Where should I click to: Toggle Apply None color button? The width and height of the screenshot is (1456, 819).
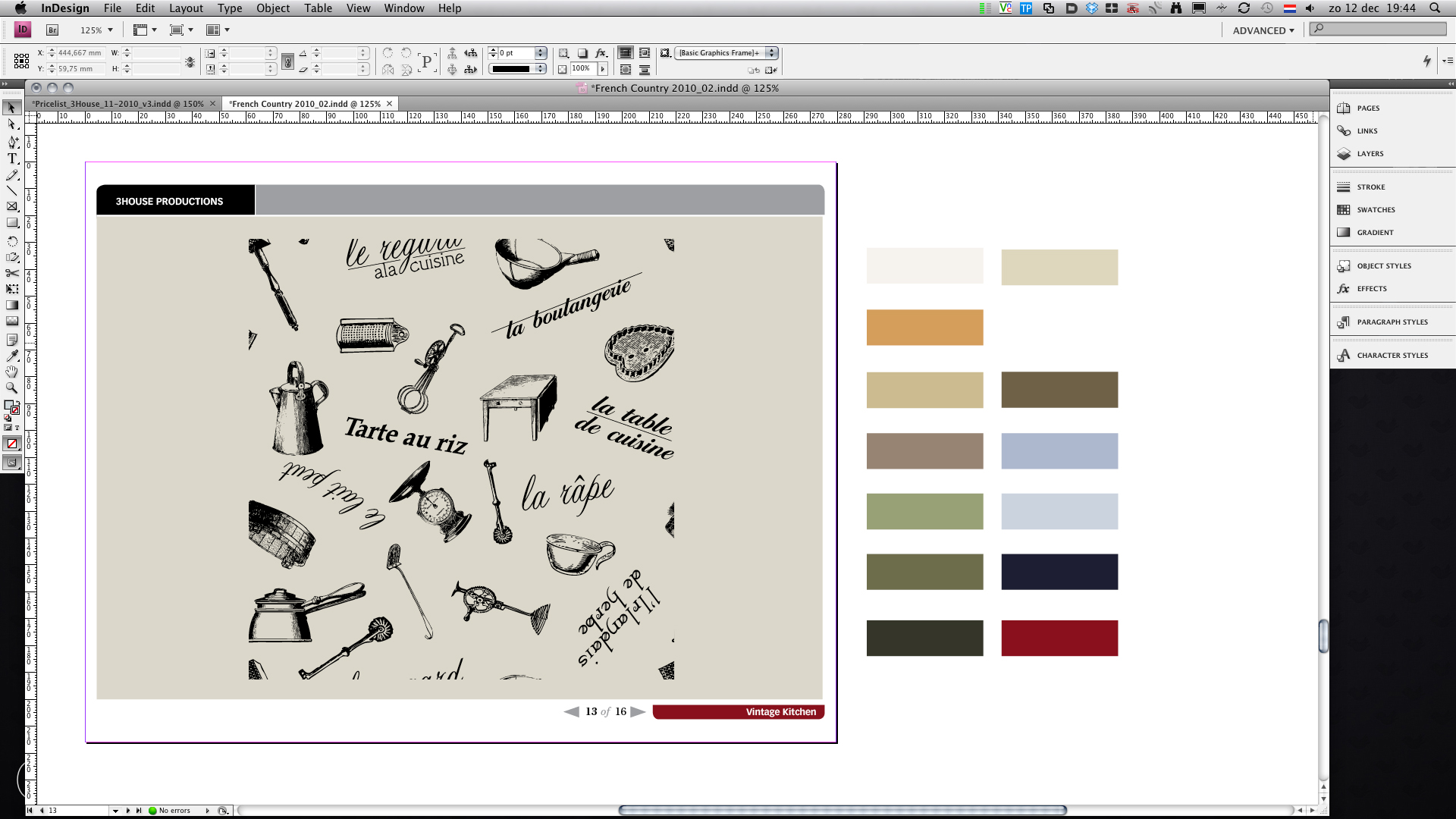point(12,444)
